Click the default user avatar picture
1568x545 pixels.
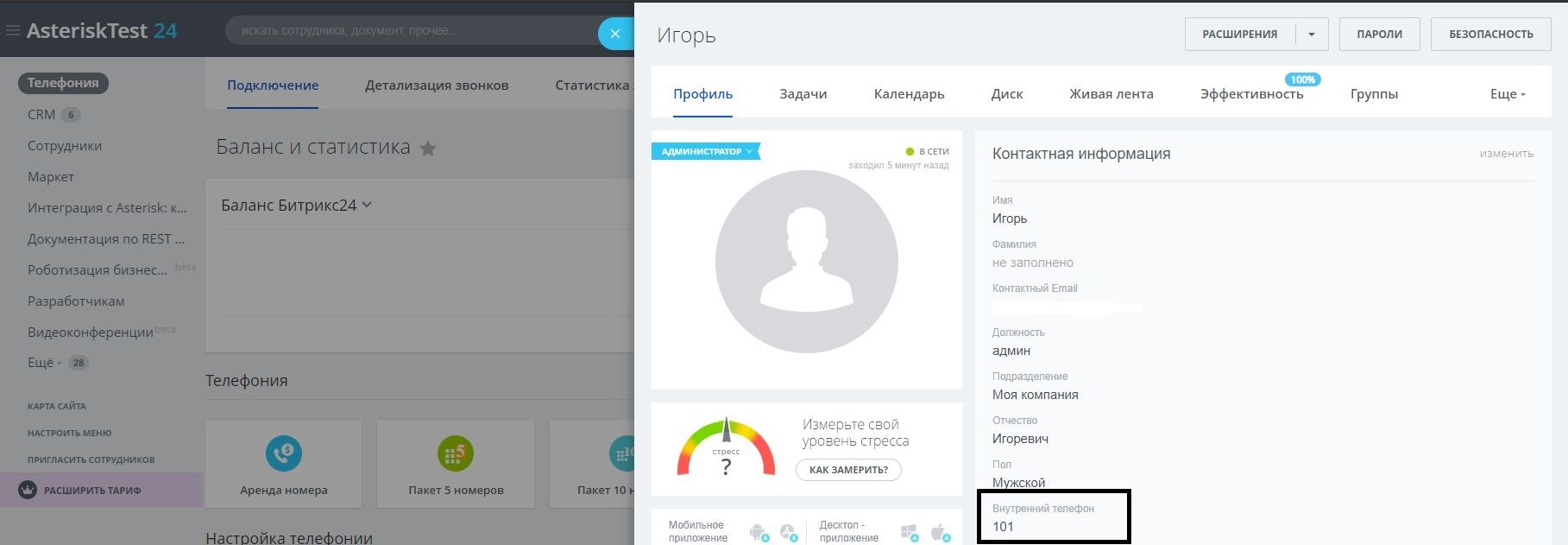coord(807,261)
